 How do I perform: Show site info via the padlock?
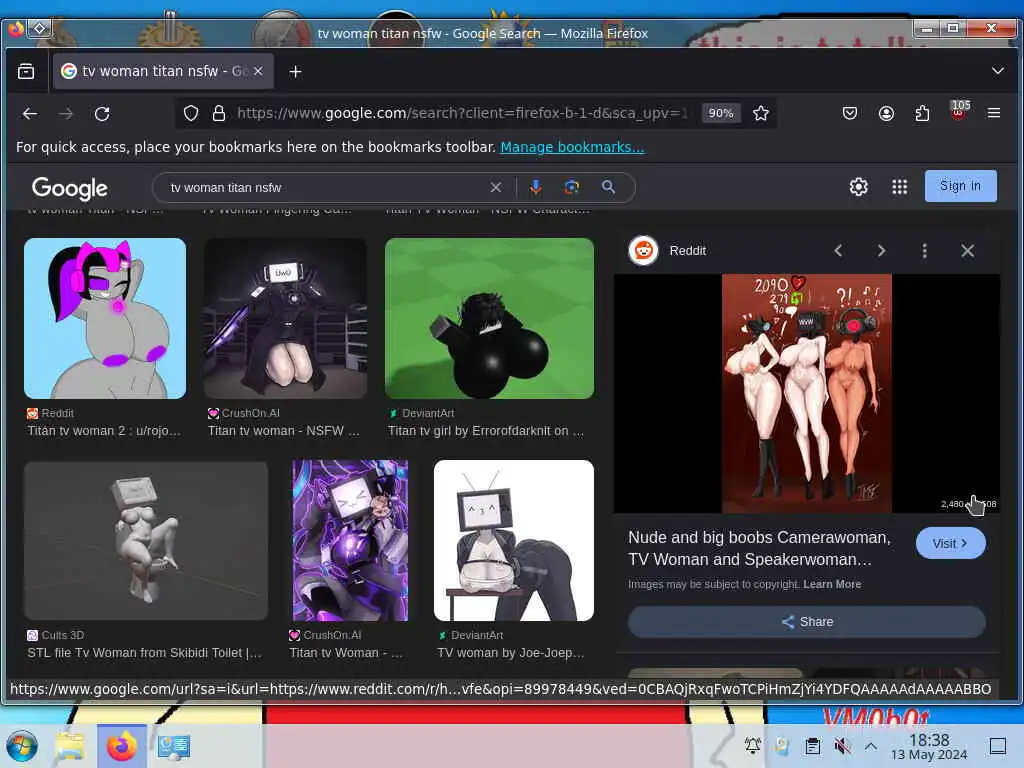tap(219, 113)
